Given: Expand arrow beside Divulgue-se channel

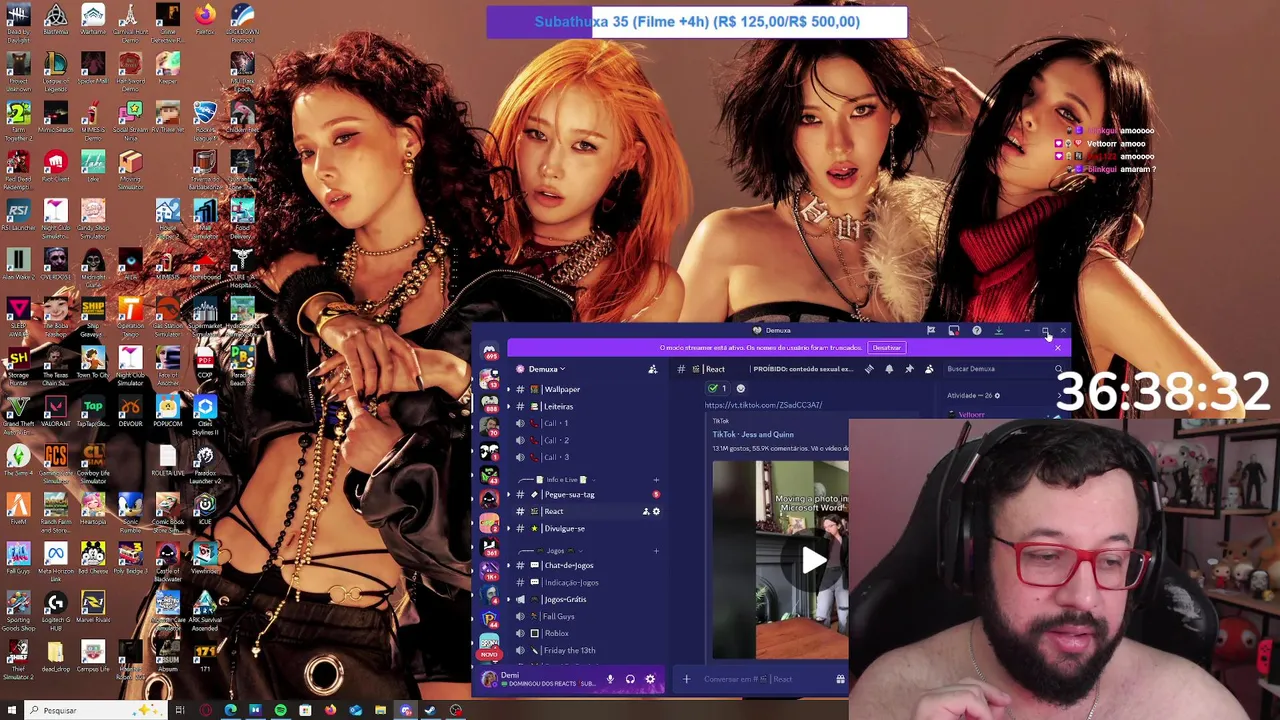Looking at the screenshot, I should [508, 528].
